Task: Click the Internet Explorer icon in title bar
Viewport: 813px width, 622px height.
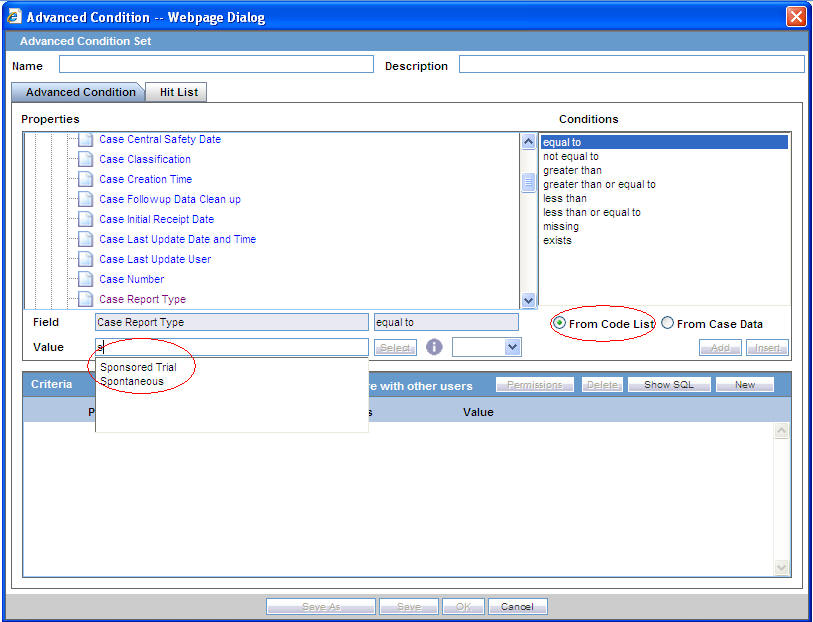Action: (x=13, y=17)
